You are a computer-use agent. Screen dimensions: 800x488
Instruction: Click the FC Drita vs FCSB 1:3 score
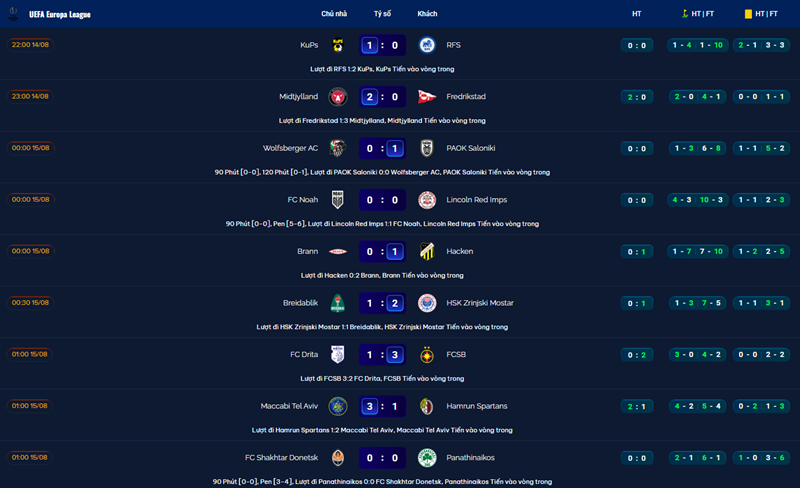382,355
